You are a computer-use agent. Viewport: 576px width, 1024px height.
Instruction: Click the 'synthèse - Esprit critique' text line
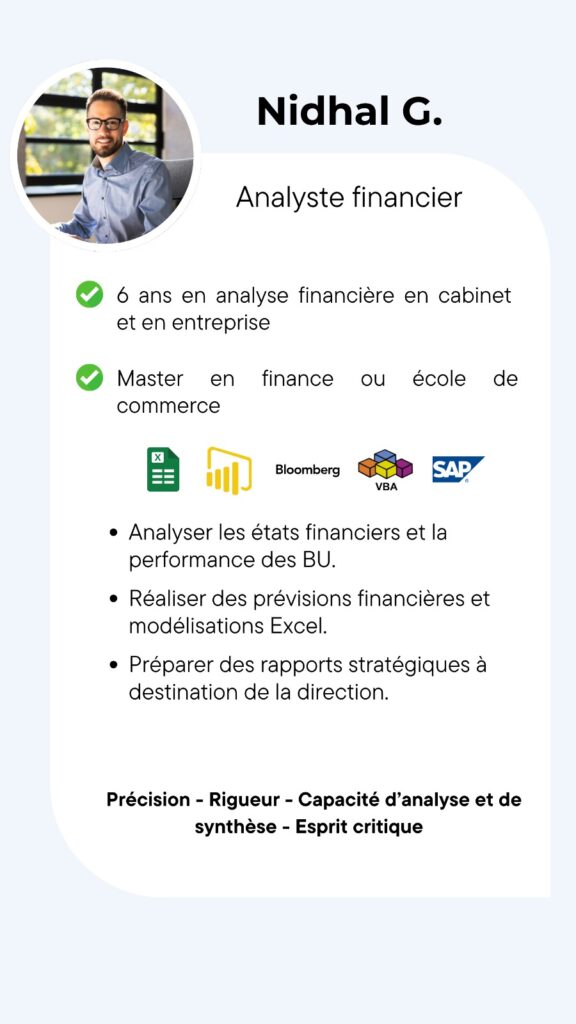click(309, 827)
